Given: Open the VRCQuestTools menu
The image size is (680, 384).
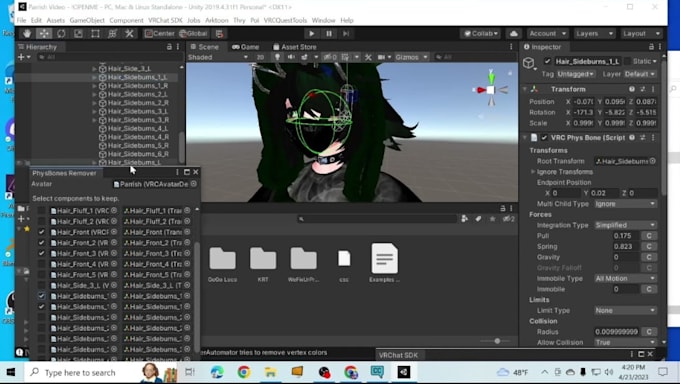Looking at the screenshot, I should pos(285,20).
